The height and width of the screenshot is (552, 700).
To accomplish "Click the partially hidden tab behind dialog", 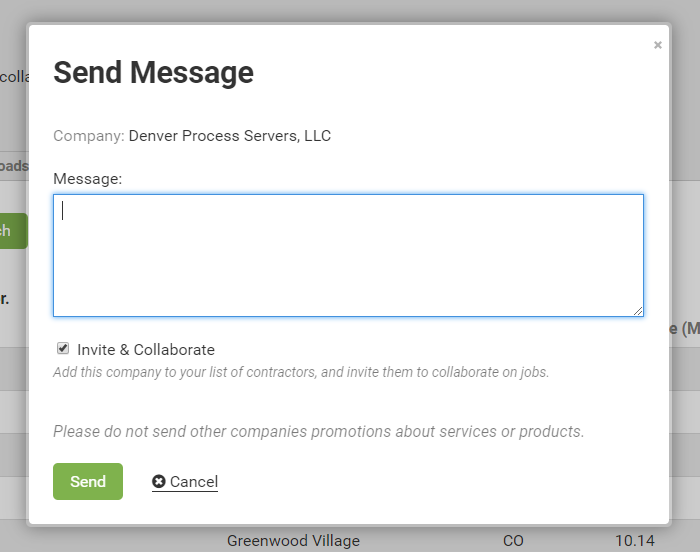I will (13, 166).
